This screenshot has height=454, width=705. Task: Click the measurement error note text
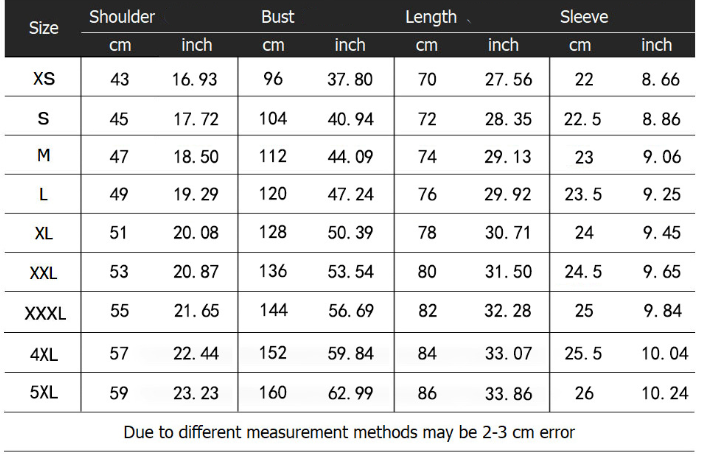pyautogui.click(x=349, y=432)
